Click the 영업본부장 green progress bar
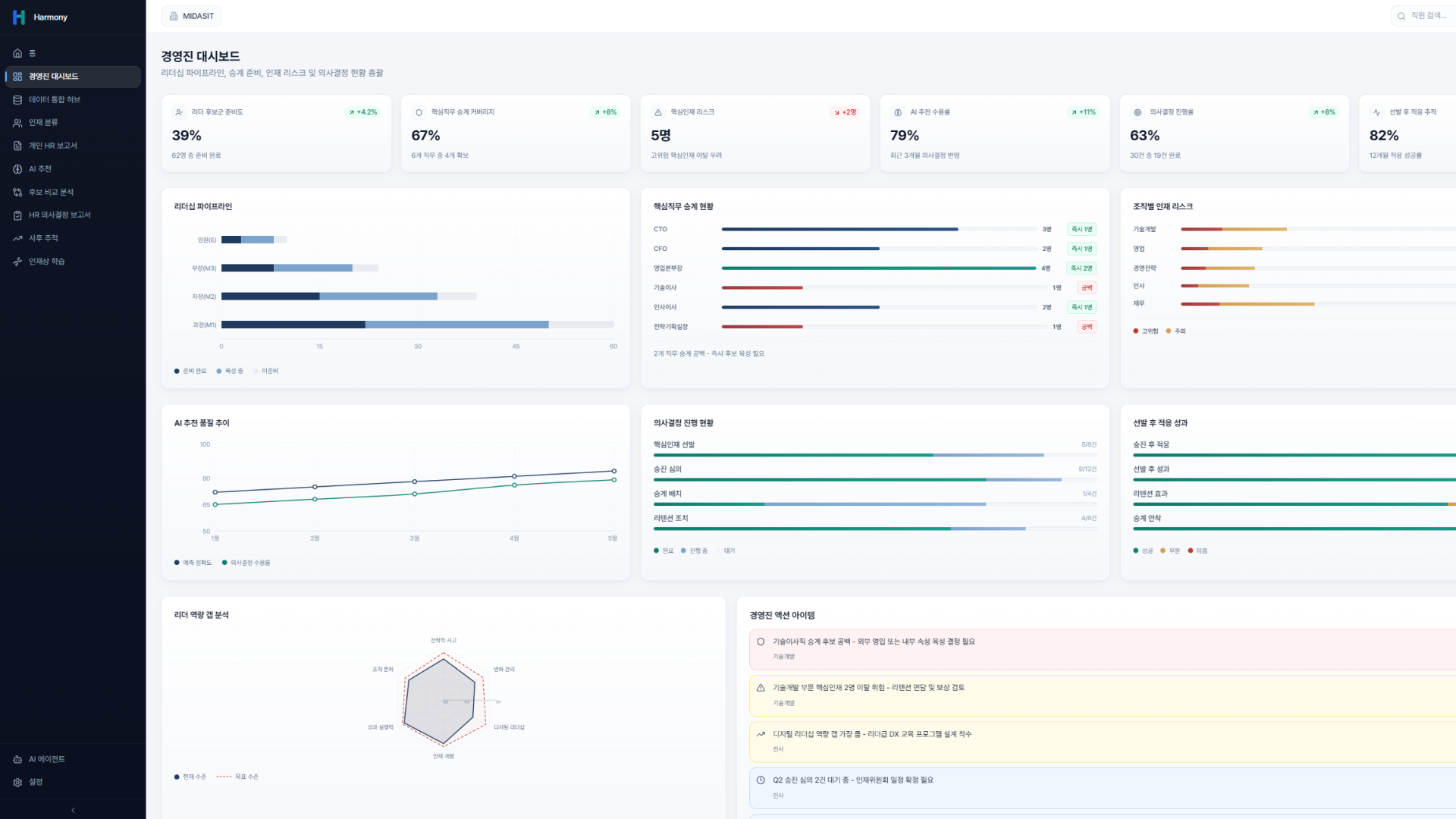The image size is (1456, 819). [879, 268]
